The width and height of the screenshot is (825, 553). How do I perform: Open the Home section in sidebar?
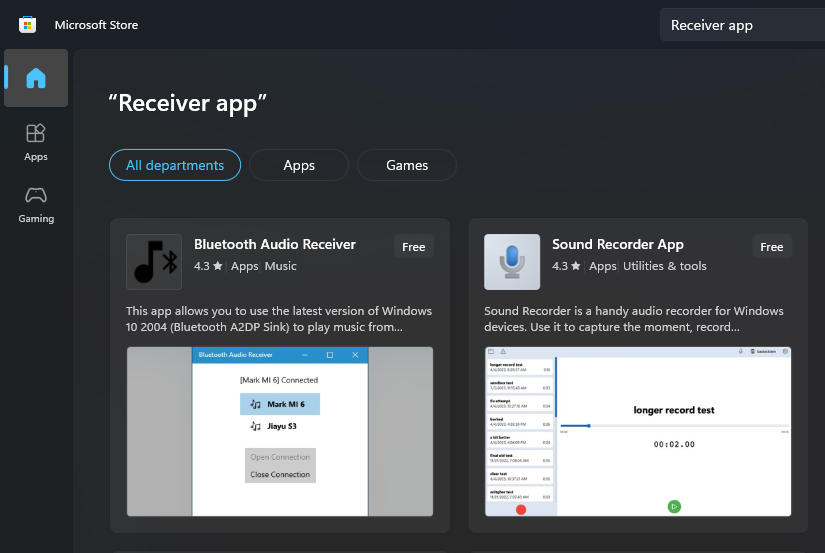(36, 78)
